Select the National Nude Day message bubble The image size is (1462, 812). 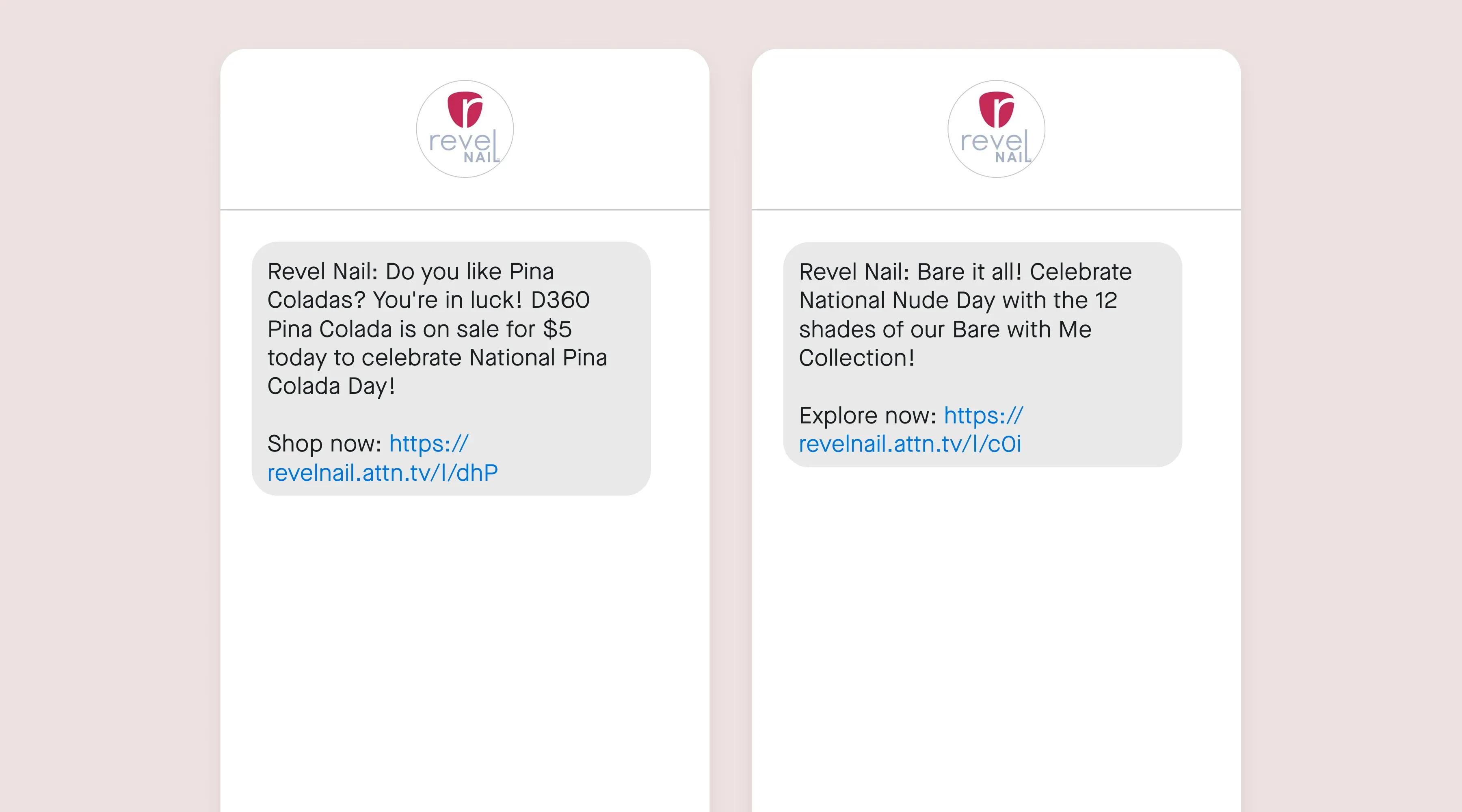[x=982, y=355]
